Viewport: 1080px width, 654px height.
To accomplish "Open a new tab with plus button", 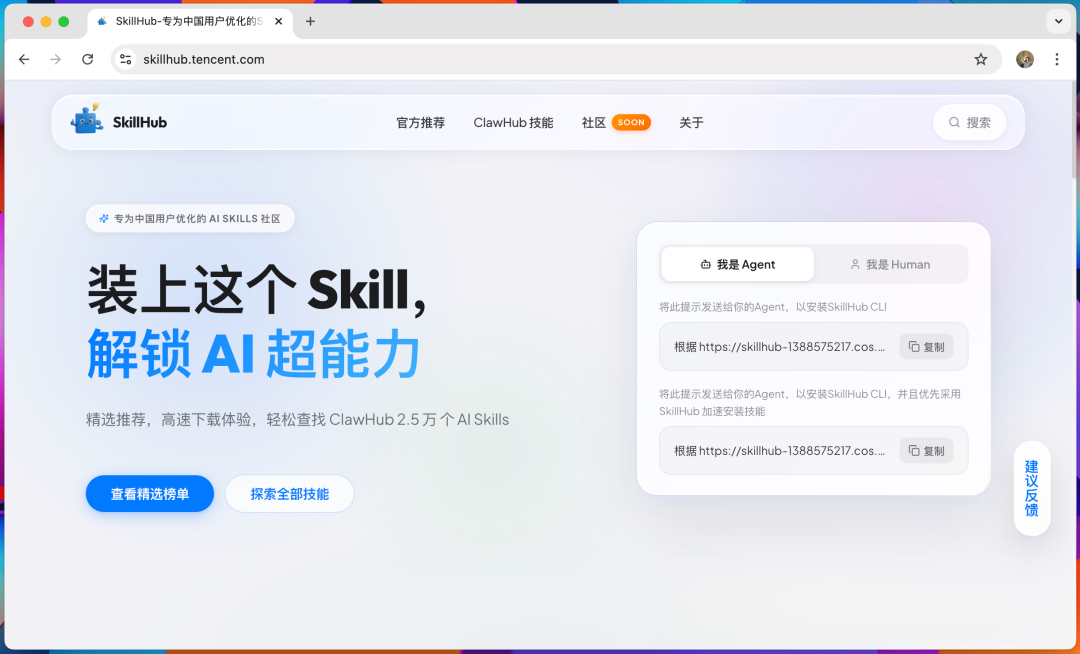I will point(311,21).
